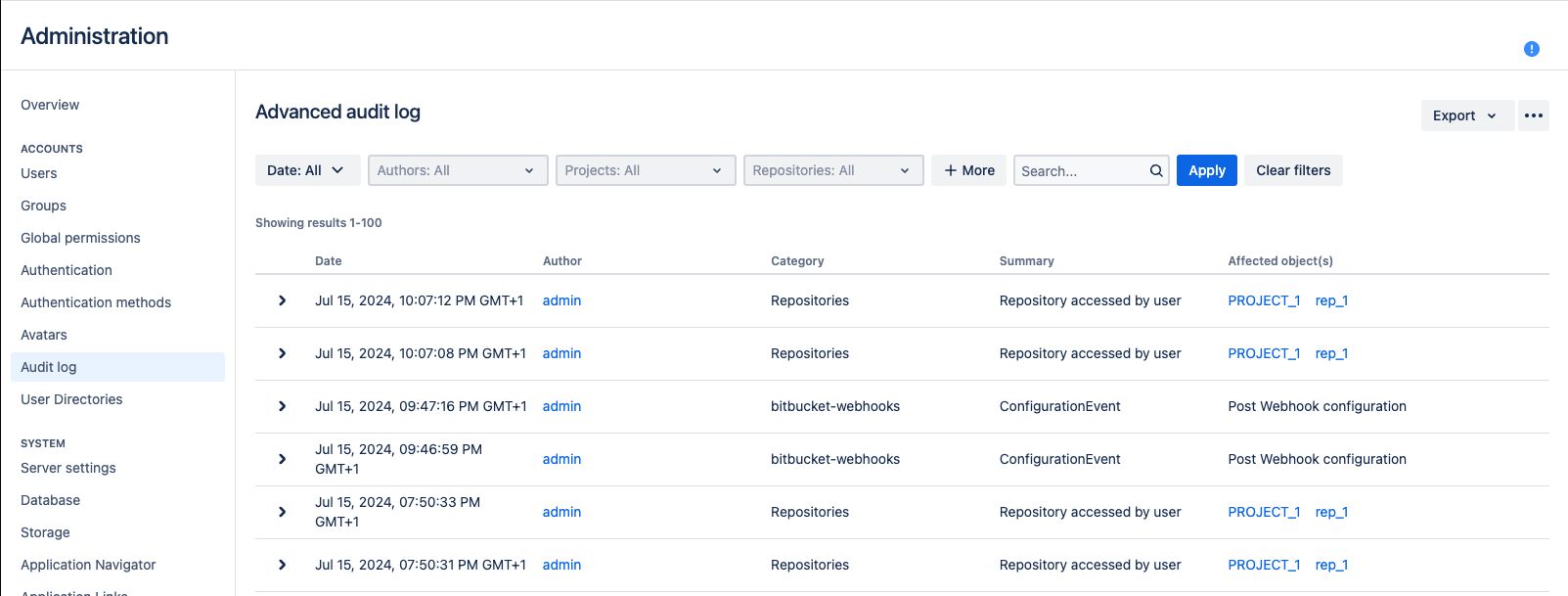Open User Directories in the sidebar
The image size is (1568, 596).
click(71, 399)
